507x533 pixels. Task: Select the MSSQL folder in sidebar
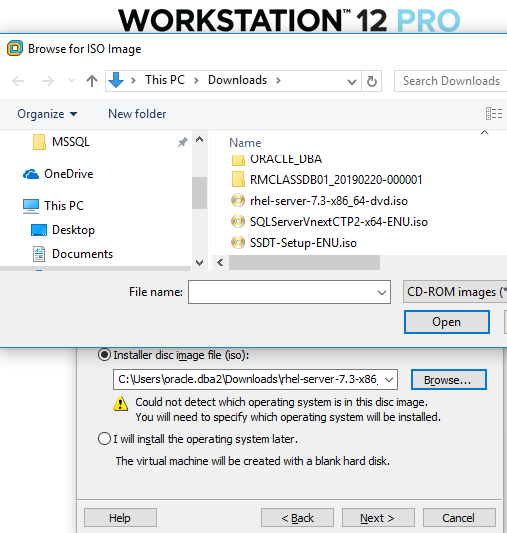coord(71,142)
